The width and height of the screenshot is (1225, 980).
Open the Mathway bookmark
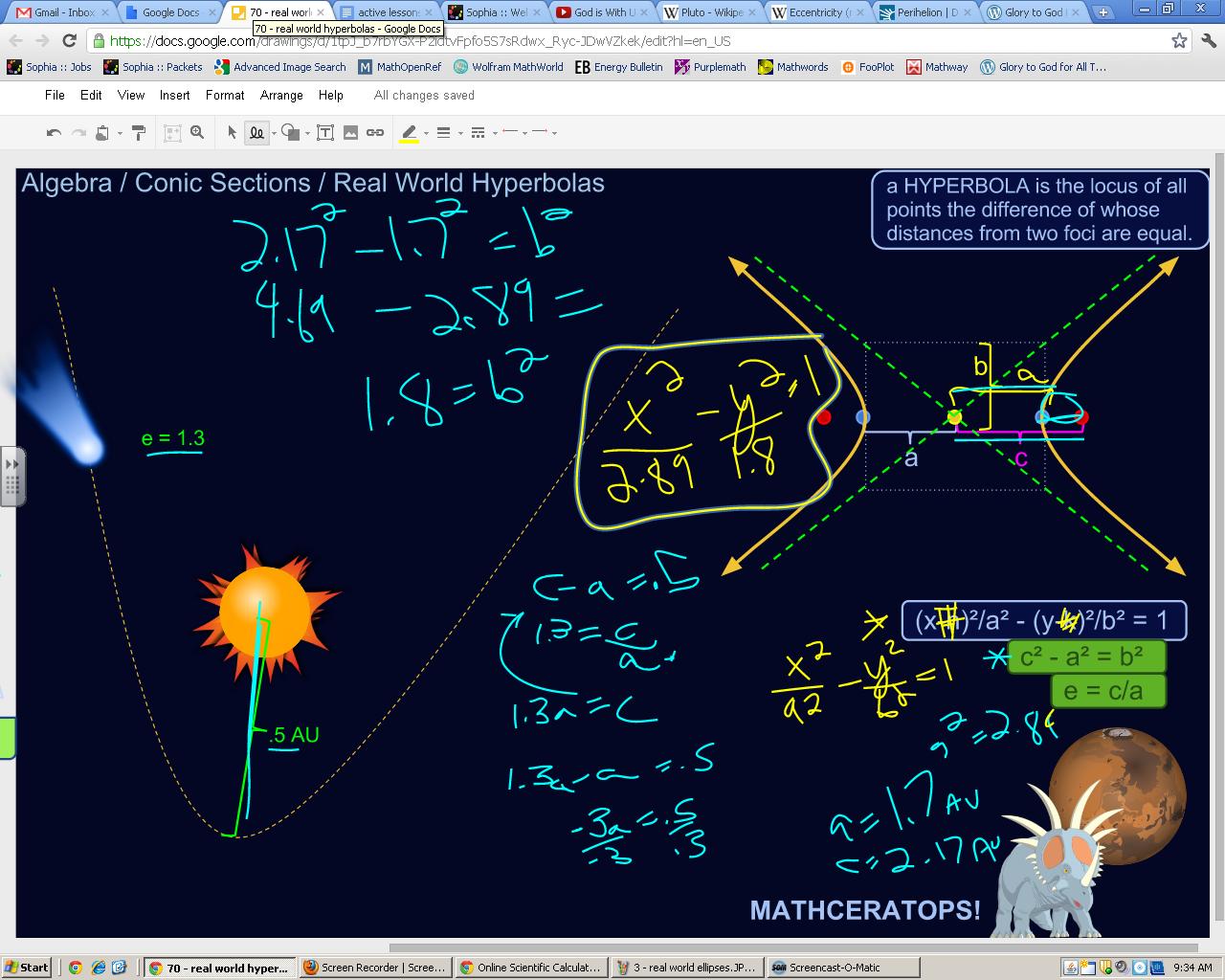click(937, 67)
